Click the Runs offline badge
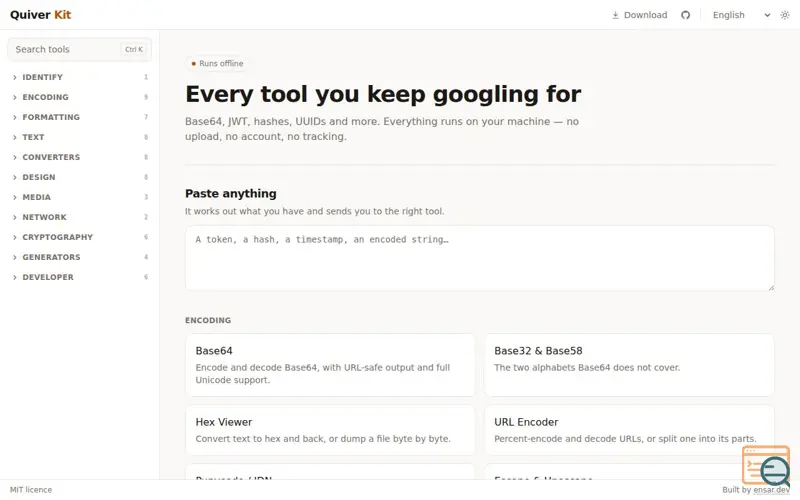Viewport: 800px width, 500px height. coord(217,63)
